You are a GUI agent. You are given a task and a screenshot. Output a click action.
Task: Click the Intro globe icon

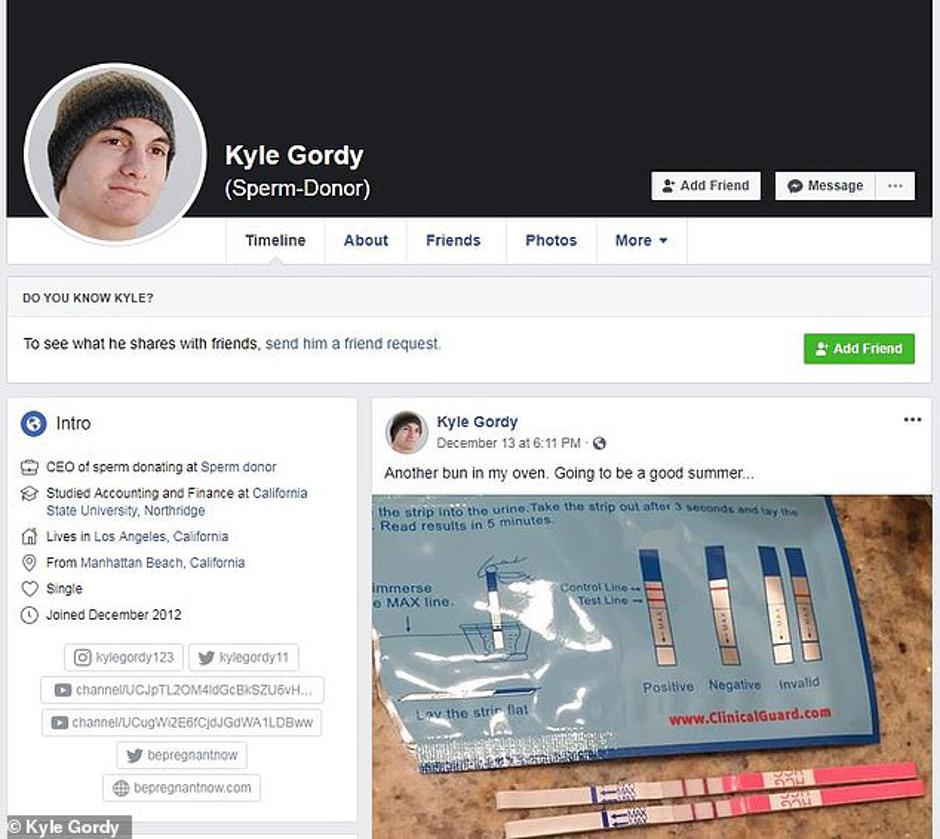pyautogui.click(x=33, y=424)
